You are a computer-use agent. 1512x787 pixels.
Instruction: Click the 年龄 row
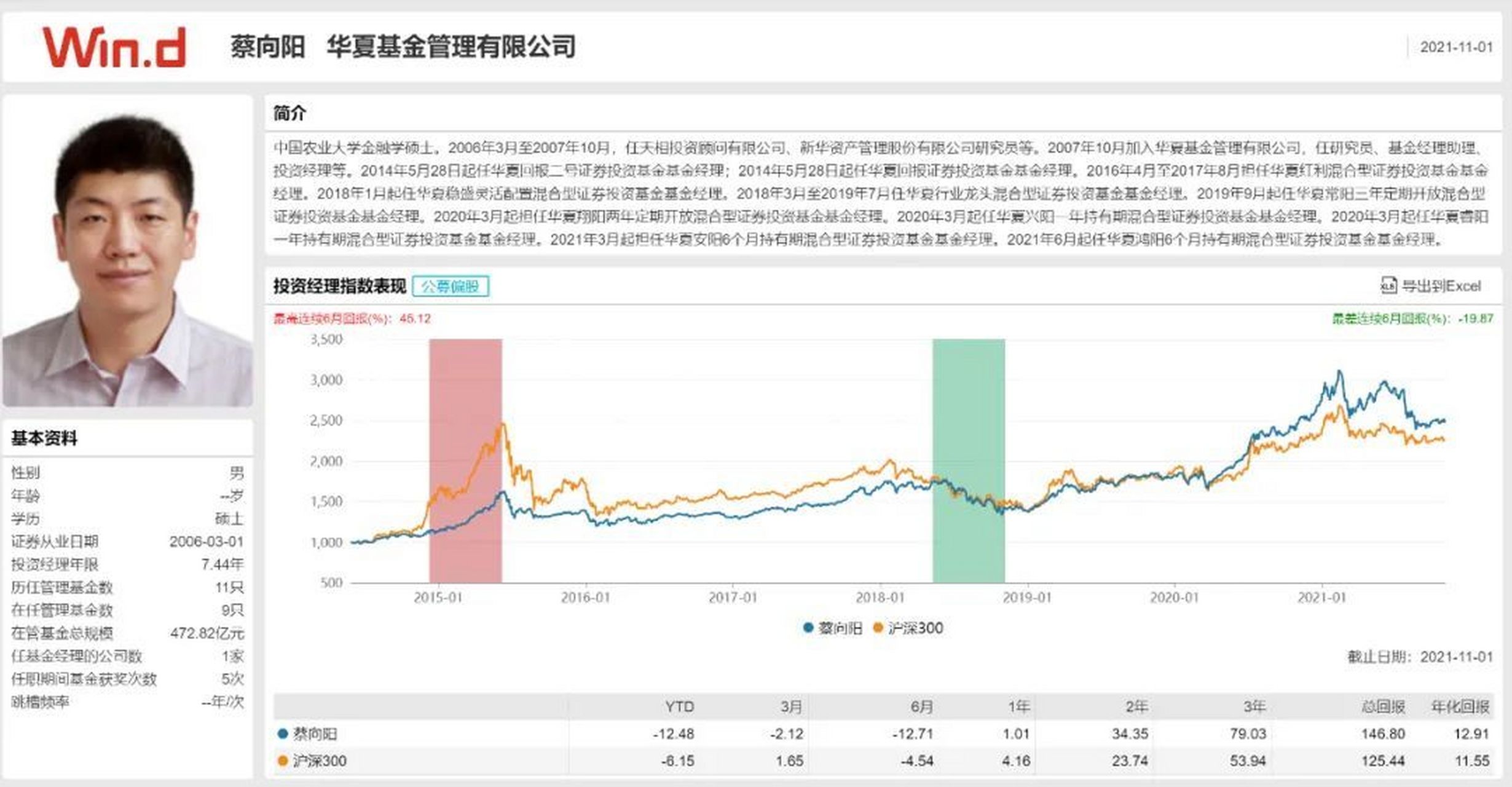click(128, 496)
